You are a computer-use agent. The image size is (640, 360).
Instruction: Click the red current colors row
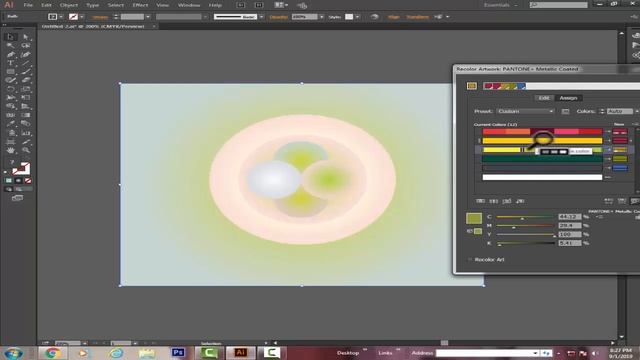coord(542,132)
